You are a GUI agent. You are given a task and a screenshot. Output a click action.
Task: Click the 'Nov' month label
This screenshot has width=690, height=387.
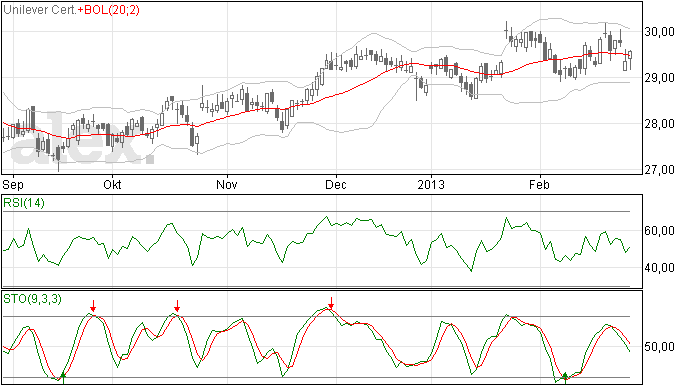(227, 184)
